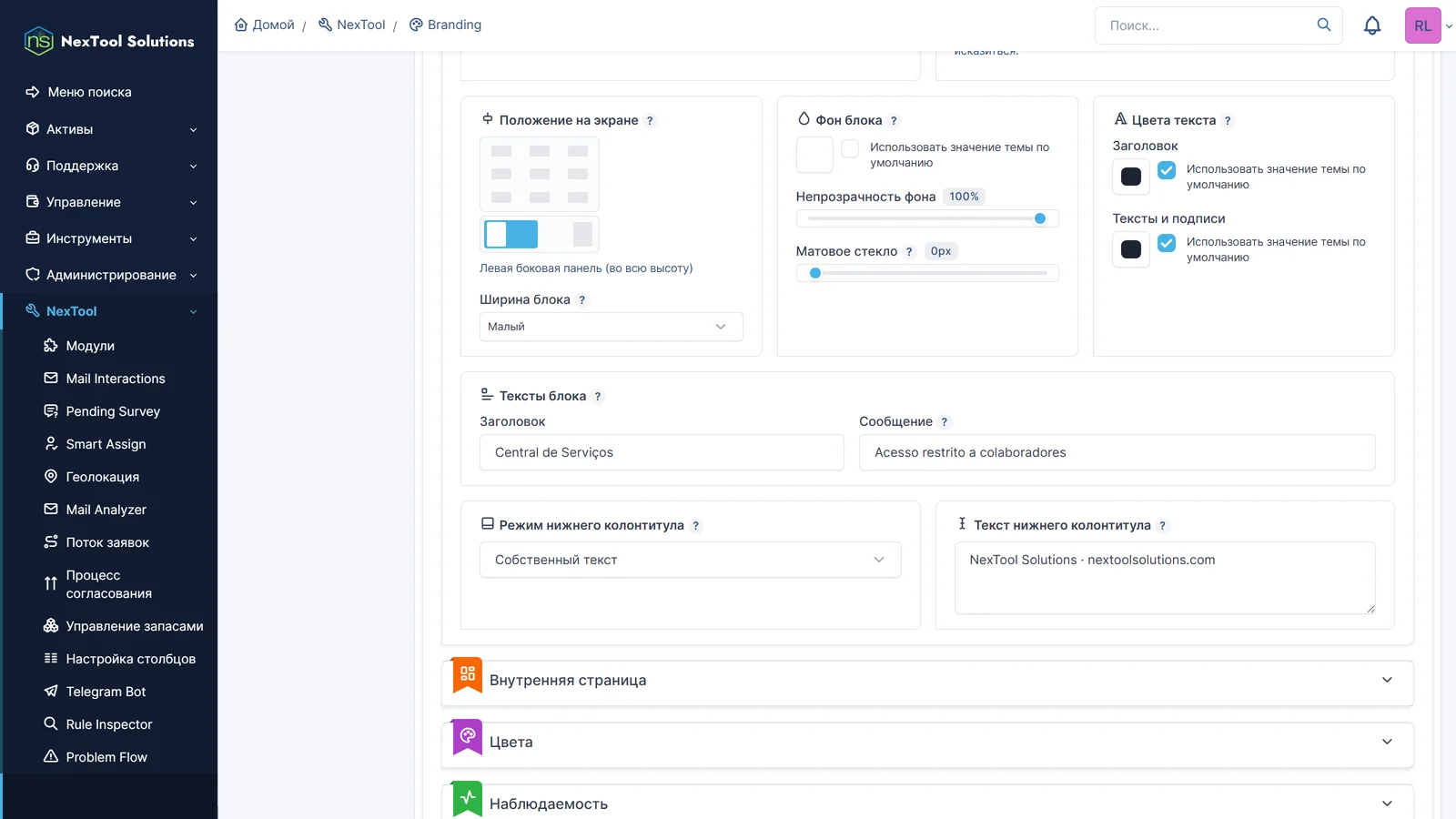Open the RL user avatar menu
Viewport: 1456px width, 819px height.
pos(1423,25)
